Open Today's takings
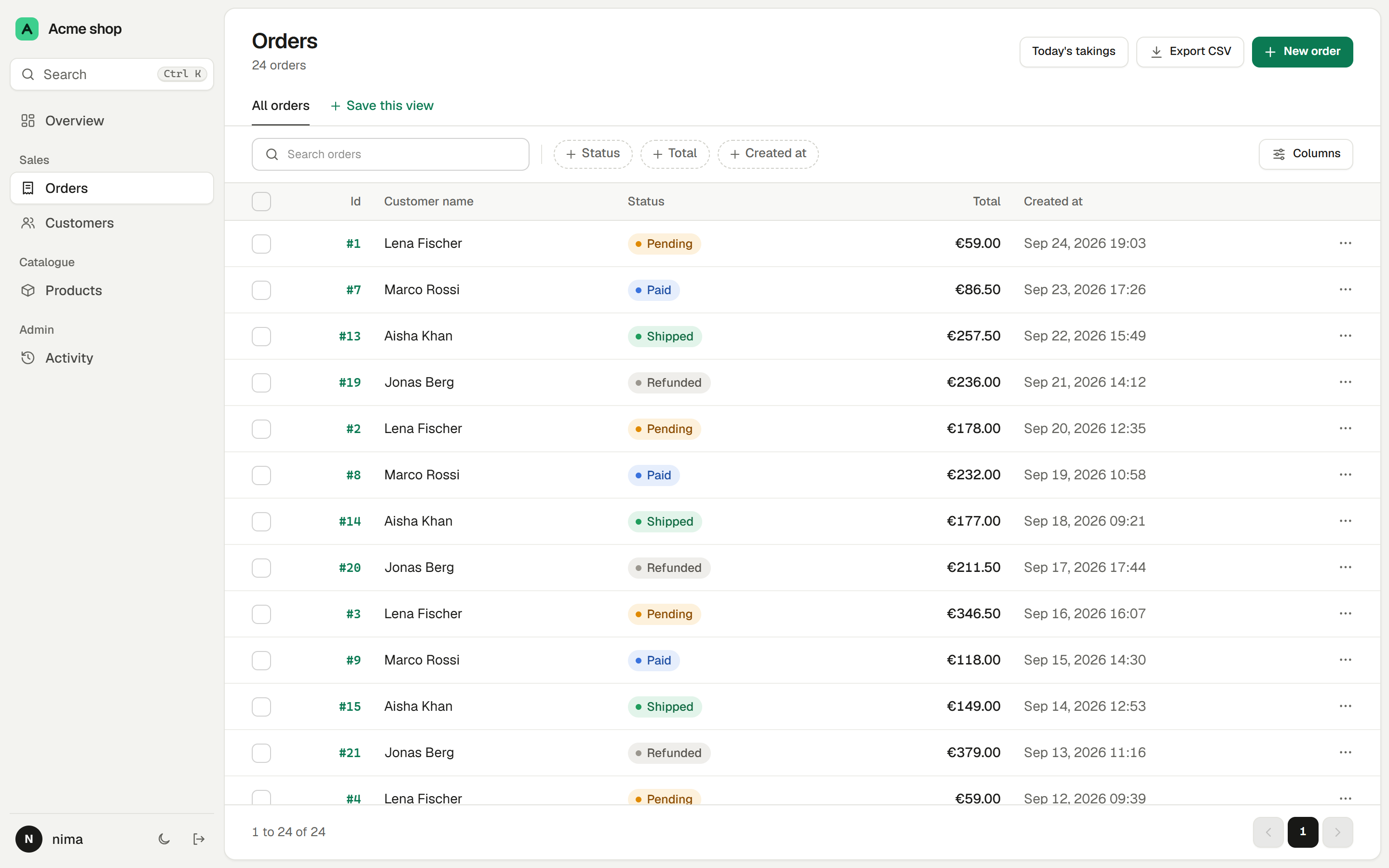The width and height of the screenshot is (1389, 868). tap(1073, 52)
